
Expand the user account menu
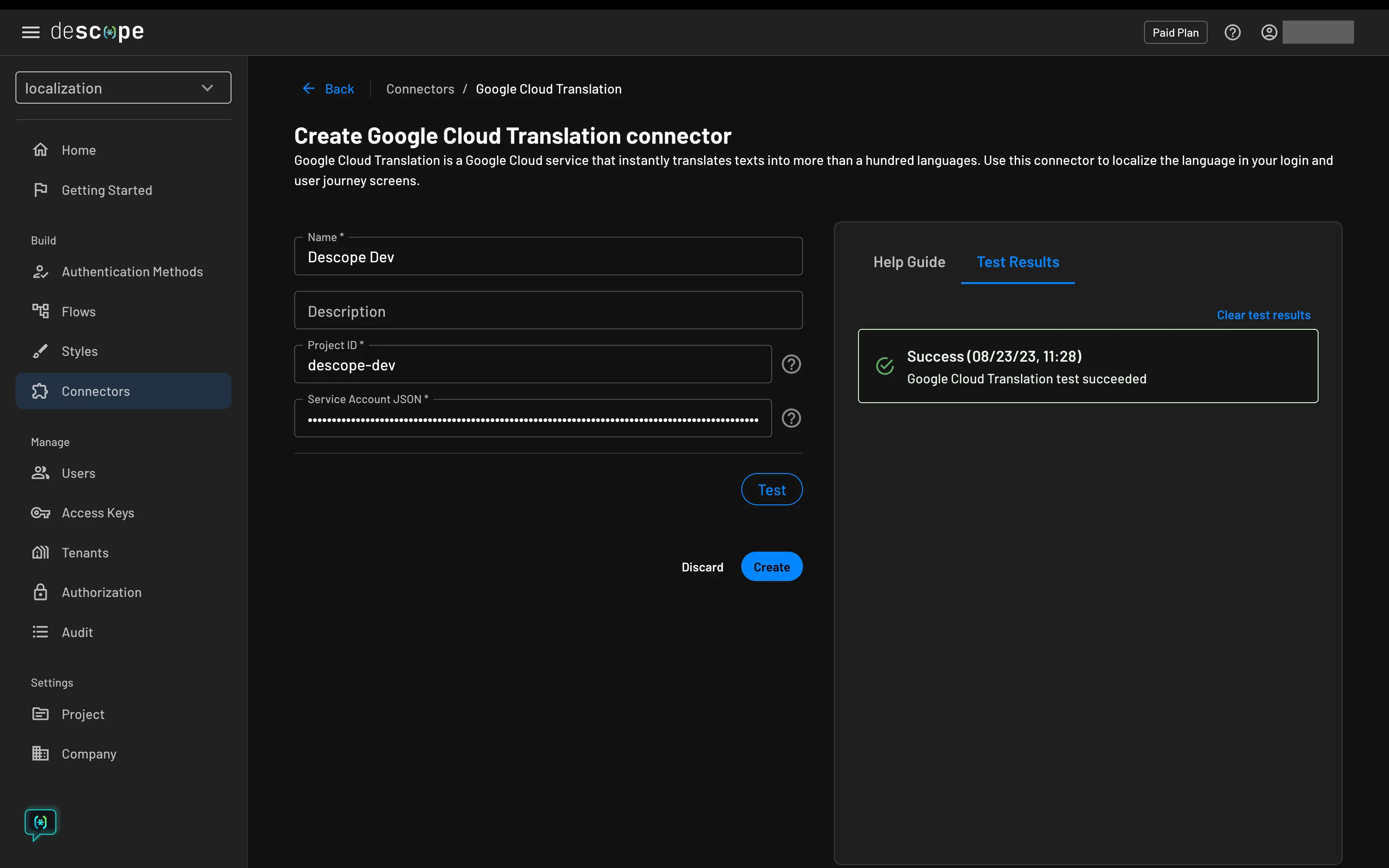coord(1268,31)
